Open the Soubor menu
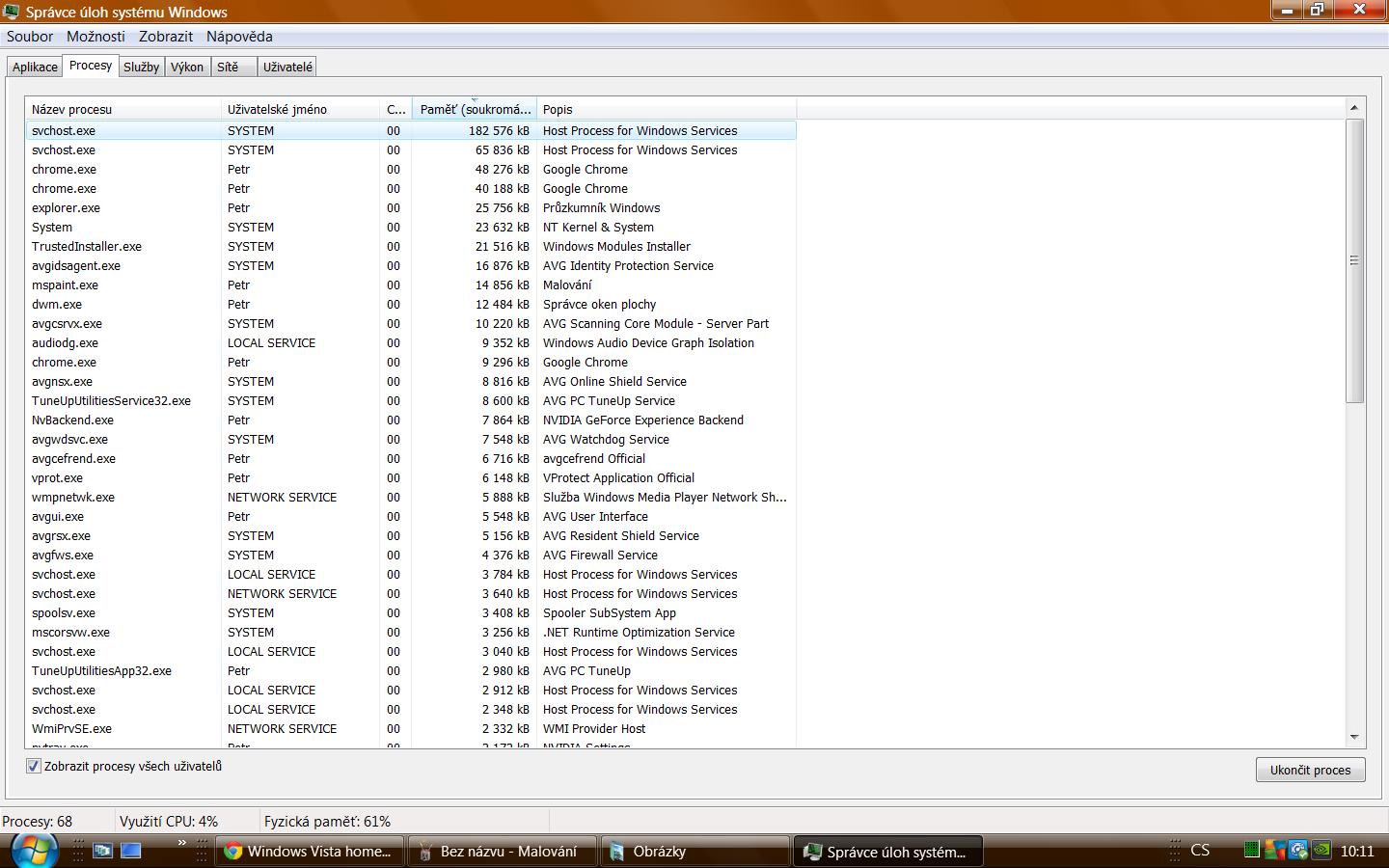 point(30,37)
